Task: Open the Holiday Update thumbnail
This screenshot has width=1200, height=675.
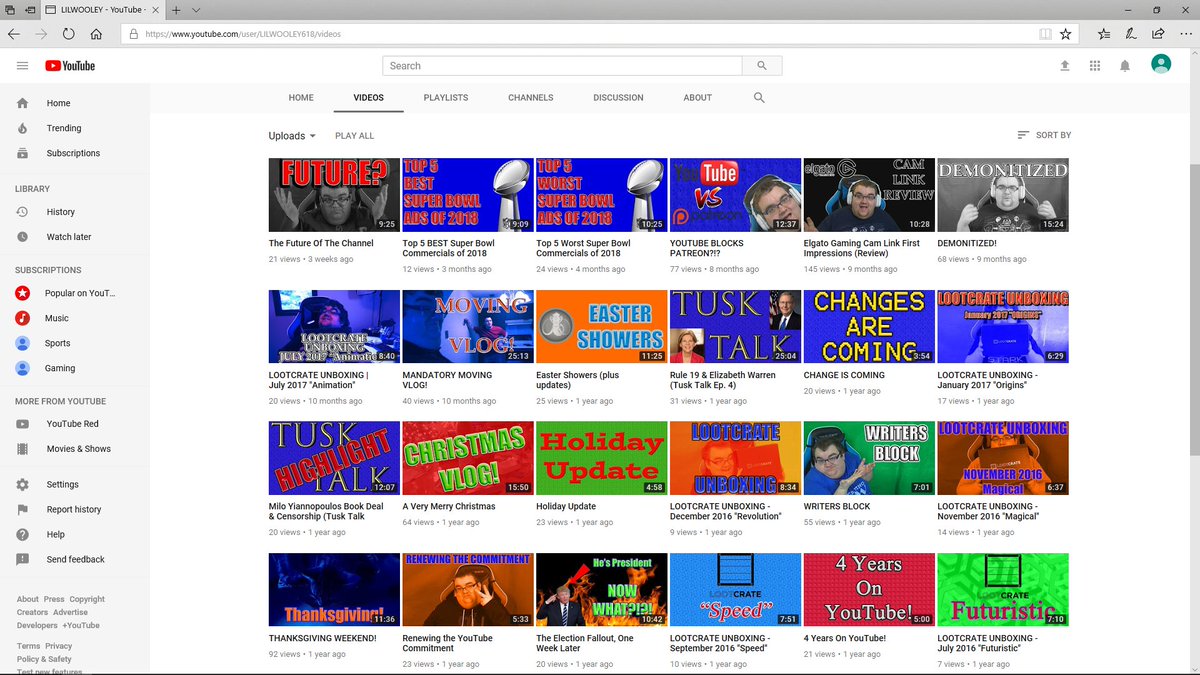Action: 601,458
